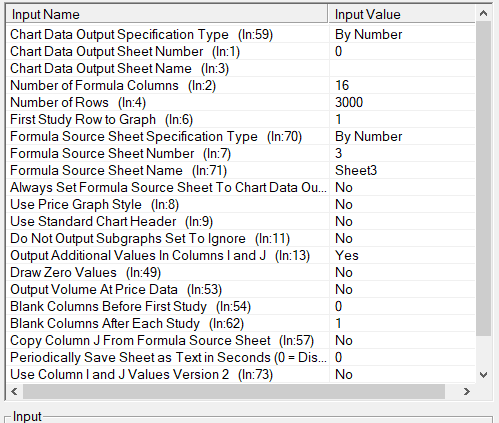
Task: Select Copy Column J From Formula Source Sheet
Action: click(x=241, y=340)
